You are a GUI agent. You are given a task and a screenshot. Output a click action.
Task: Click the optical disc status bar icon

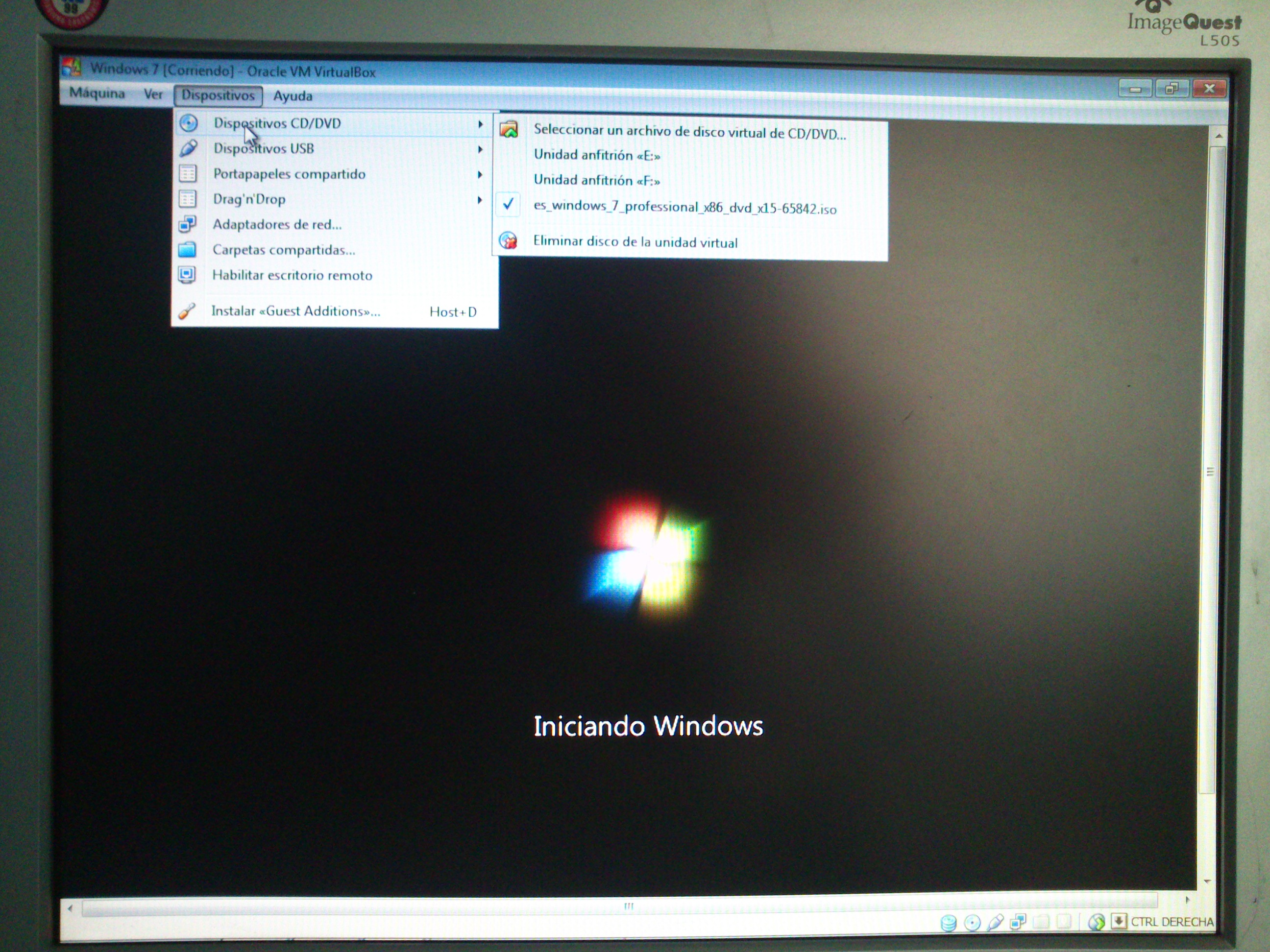point(972,923)
